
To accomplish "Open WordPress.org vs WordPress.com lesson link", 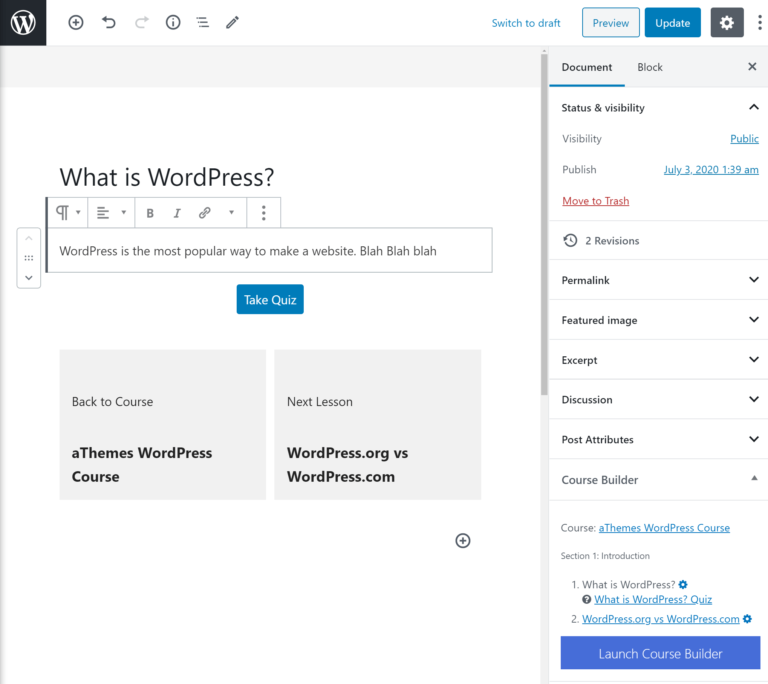I will tap(660, 619).
